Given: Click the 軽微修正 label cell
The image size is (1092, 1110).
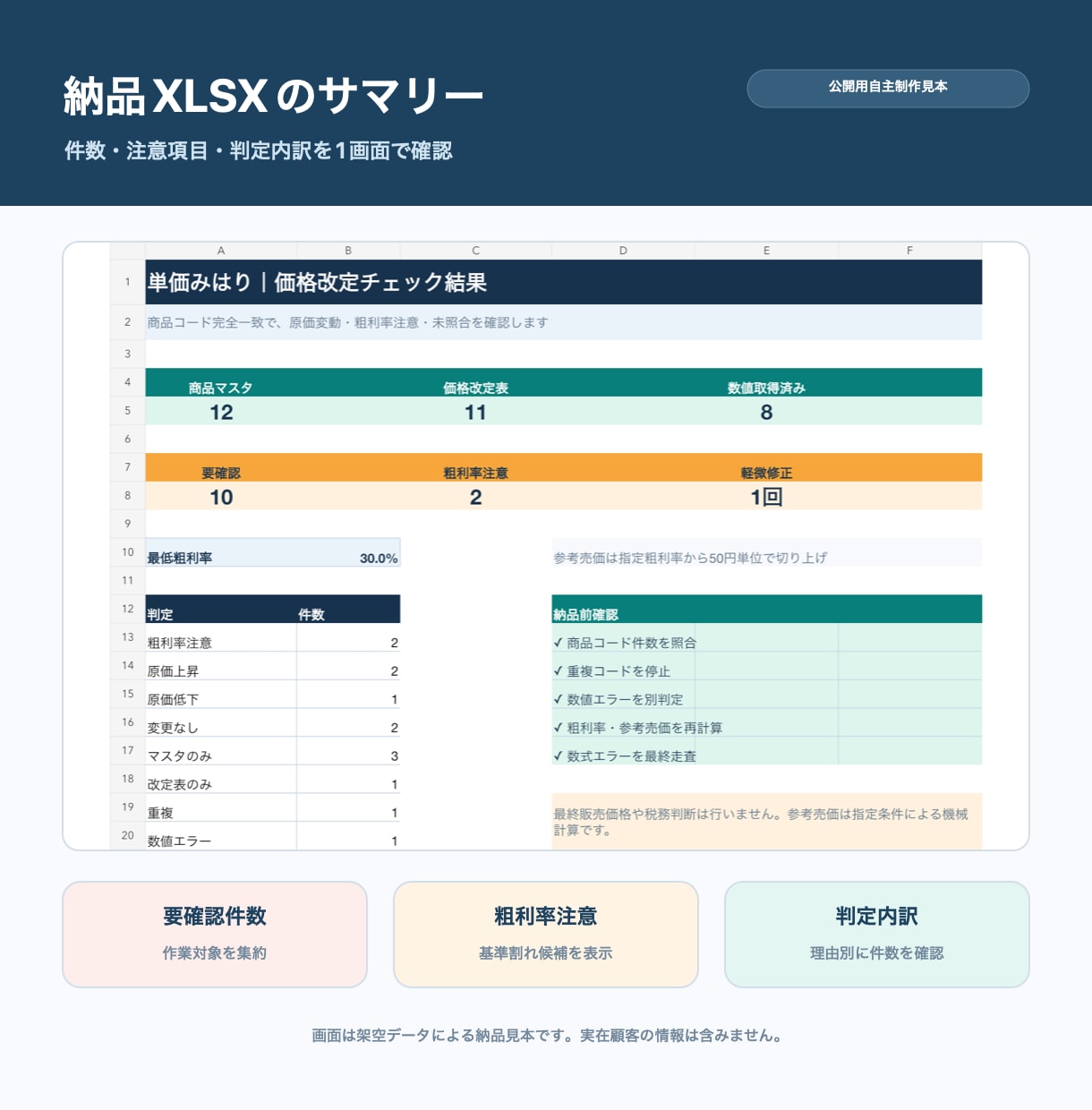Looking at the screenshot, I should click(766, 473).
